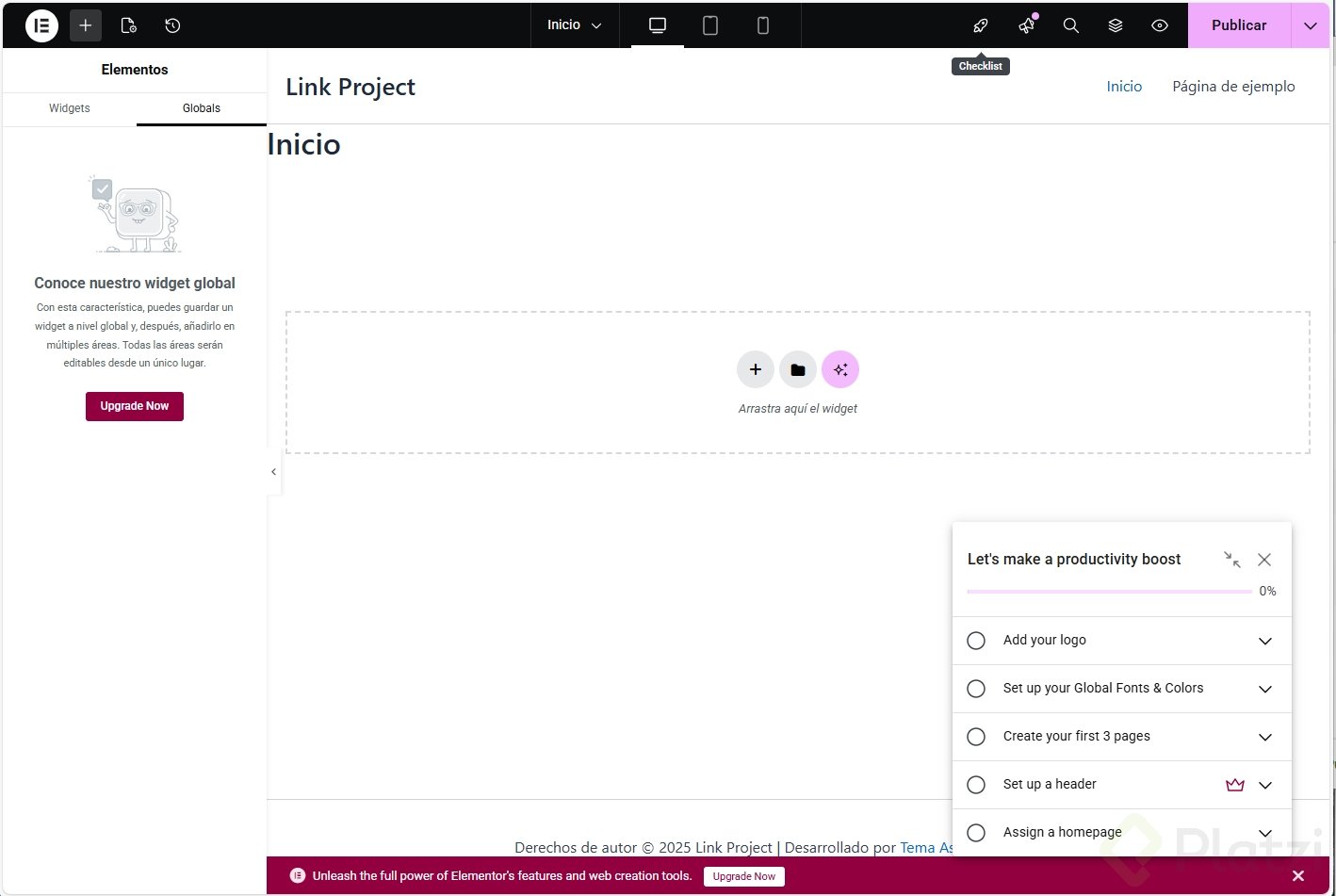Open the page settings document icon
This screenshot has height=896, width=1336.
click(x=129, y=25)
